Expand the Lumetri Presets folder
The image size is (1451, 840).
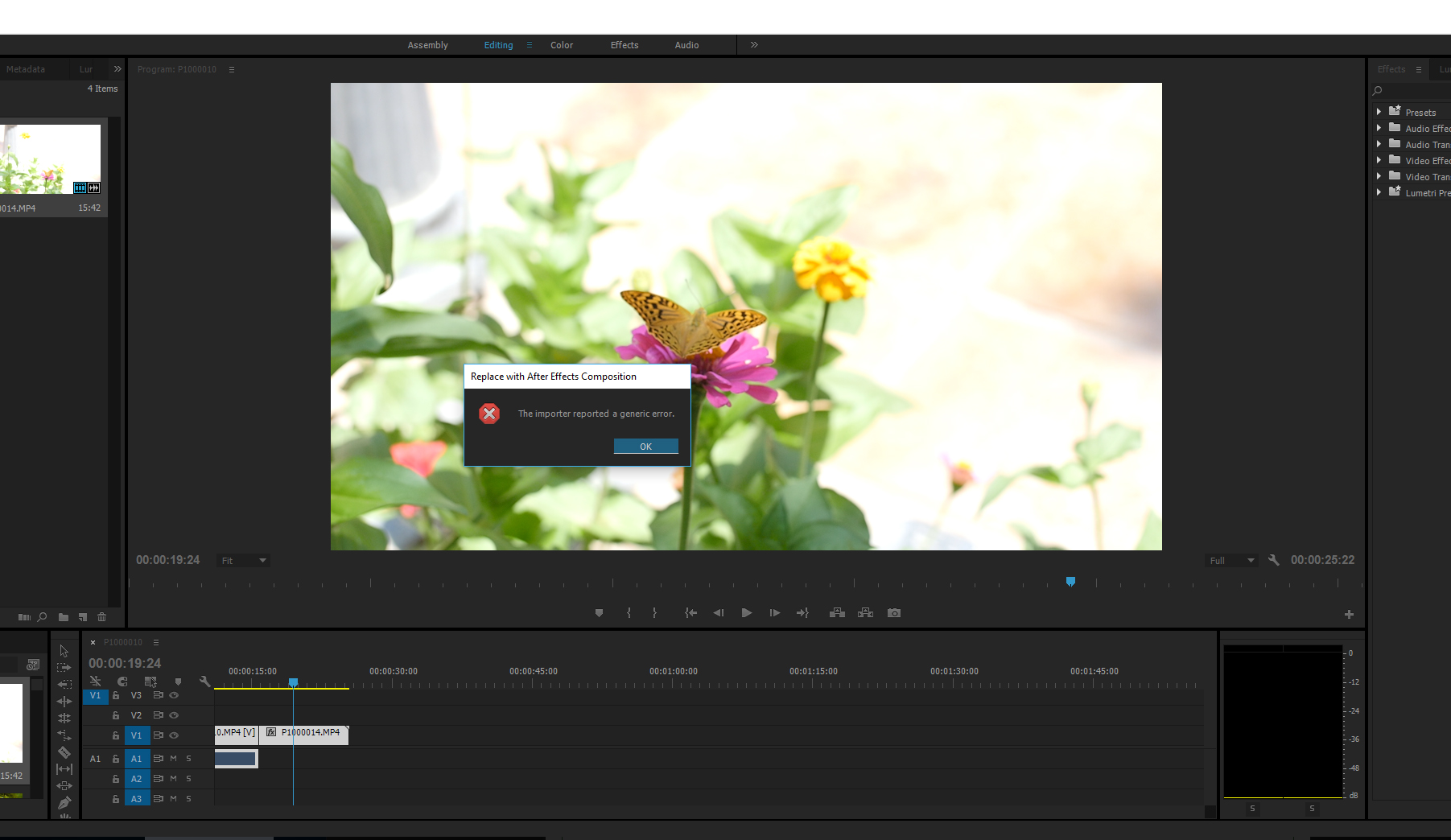coord(1379,192)
